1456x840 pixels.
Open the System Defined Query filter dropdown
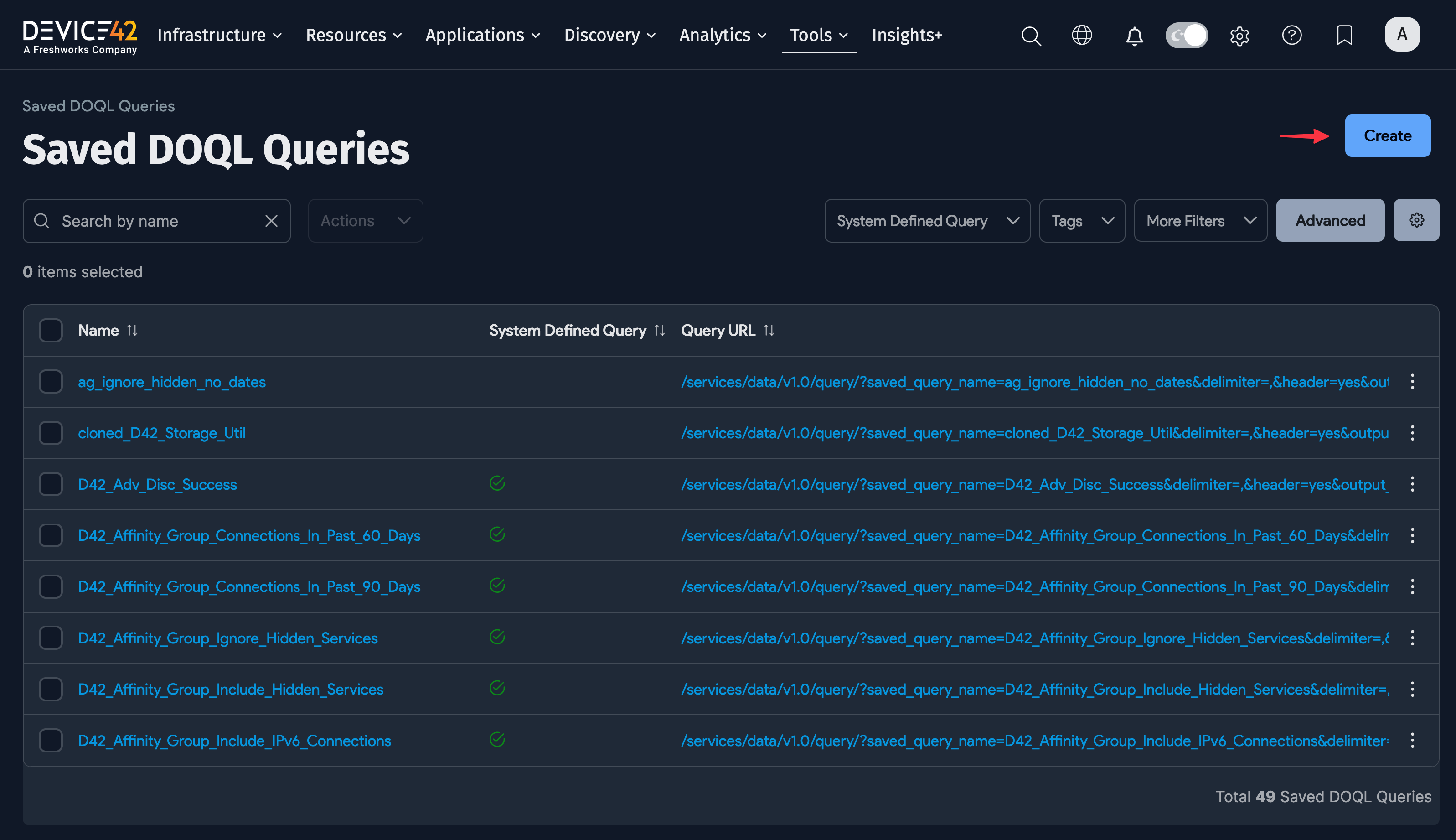[926, 220]
